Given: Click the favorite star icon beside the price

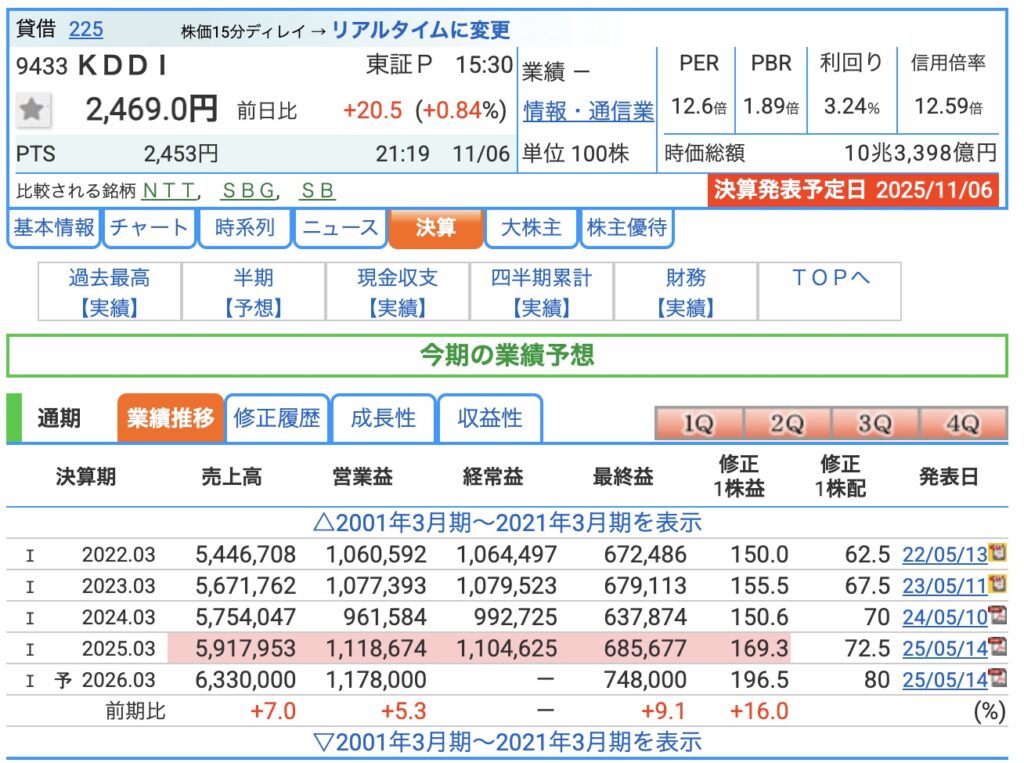Looking at the screenshot, I should (x=33, y=110).
